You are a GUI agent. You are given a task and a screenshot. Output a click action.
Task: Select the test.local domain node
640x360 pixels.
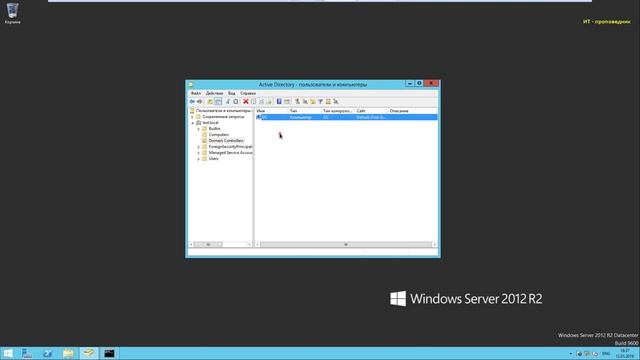click(x=210, y=123)
